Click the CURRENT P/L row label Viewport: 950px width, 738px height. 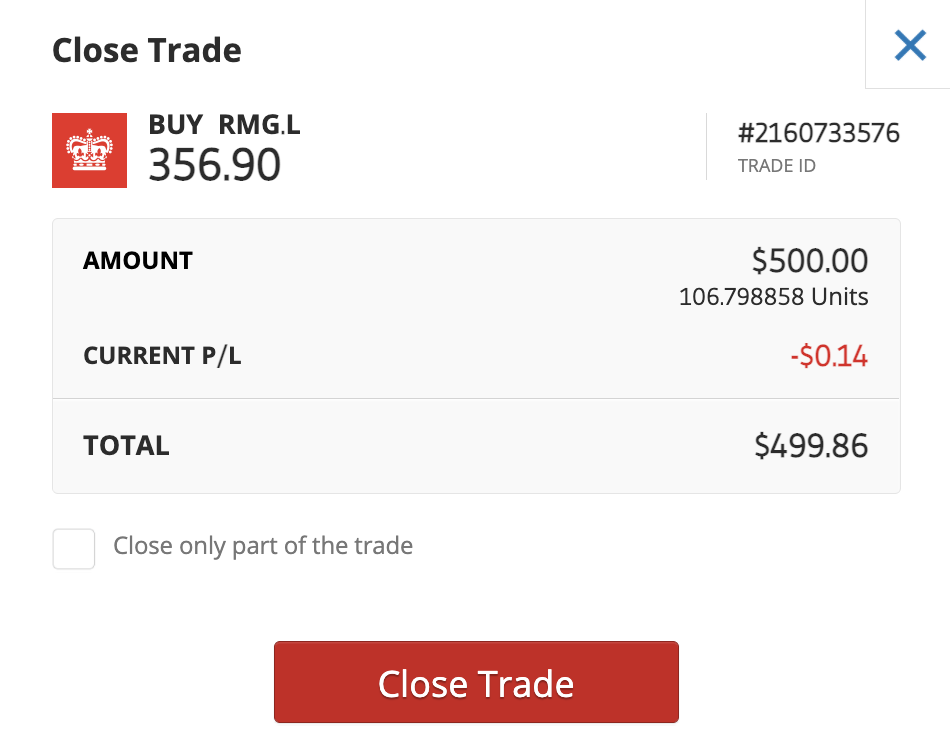[x=162, y=356]
